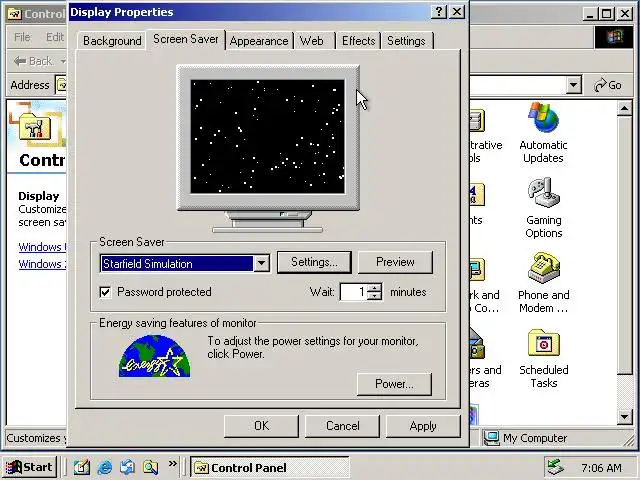Click the Windows logo throbber in Control Panel
The height and width of the screenshot is (480, 640).
click(x=614, y=38)
